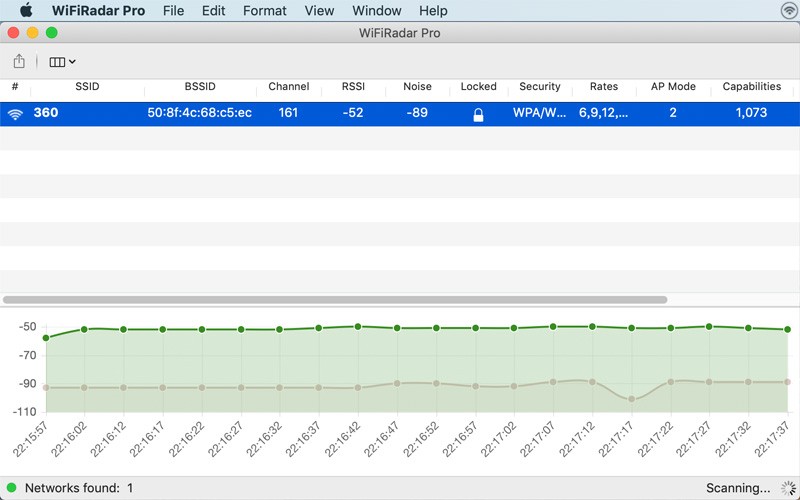800x500 pixels.
Task: Click the RSSI graph point at 22:17:37
Action: pos(787,330)
